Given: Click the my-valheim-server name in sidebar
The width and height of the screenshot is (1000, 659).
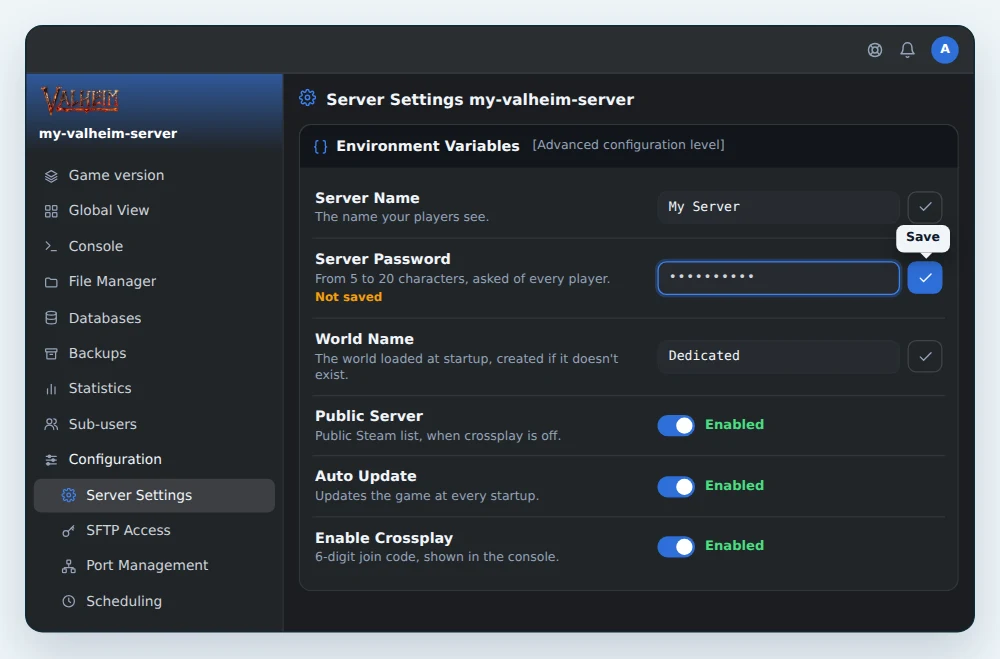Looking at the screenshot, I should [x=108, y=133].
